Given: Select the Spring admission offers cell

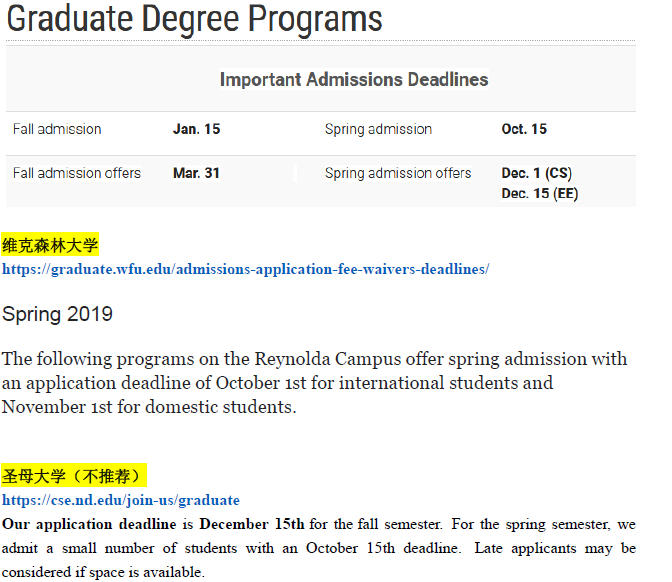Looking at the screenshot, I should pyautogui.click(x=398, y=173).
